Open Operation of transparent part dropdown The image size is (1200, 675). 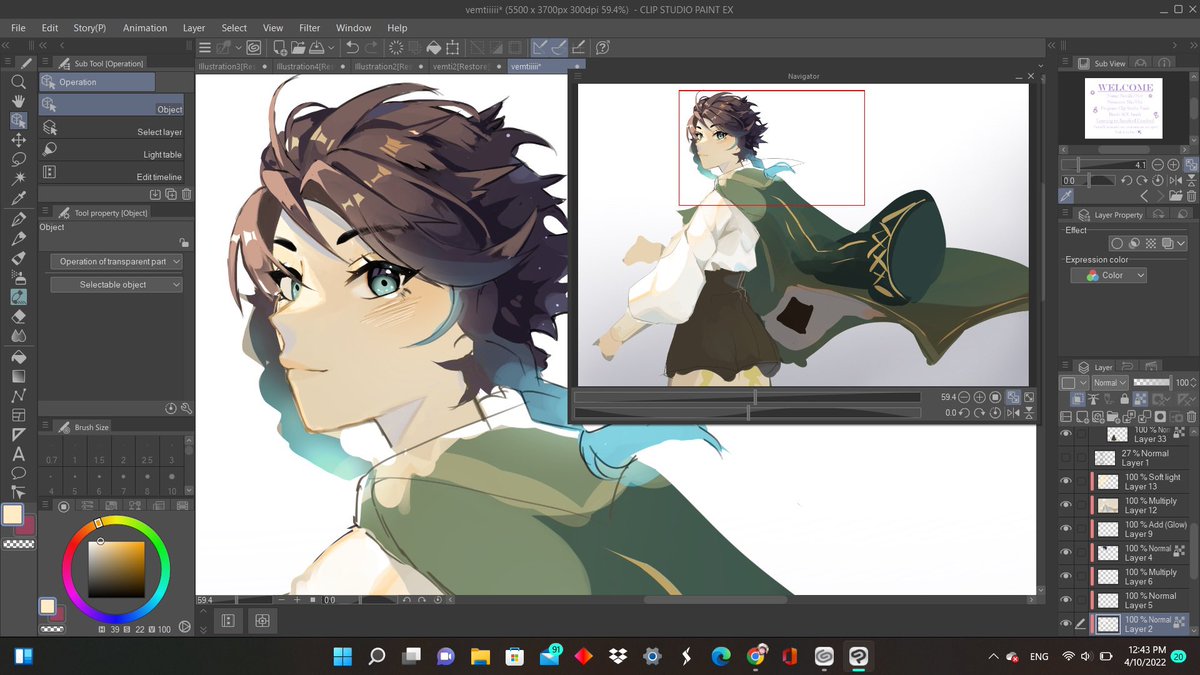(x=116, y=261)
